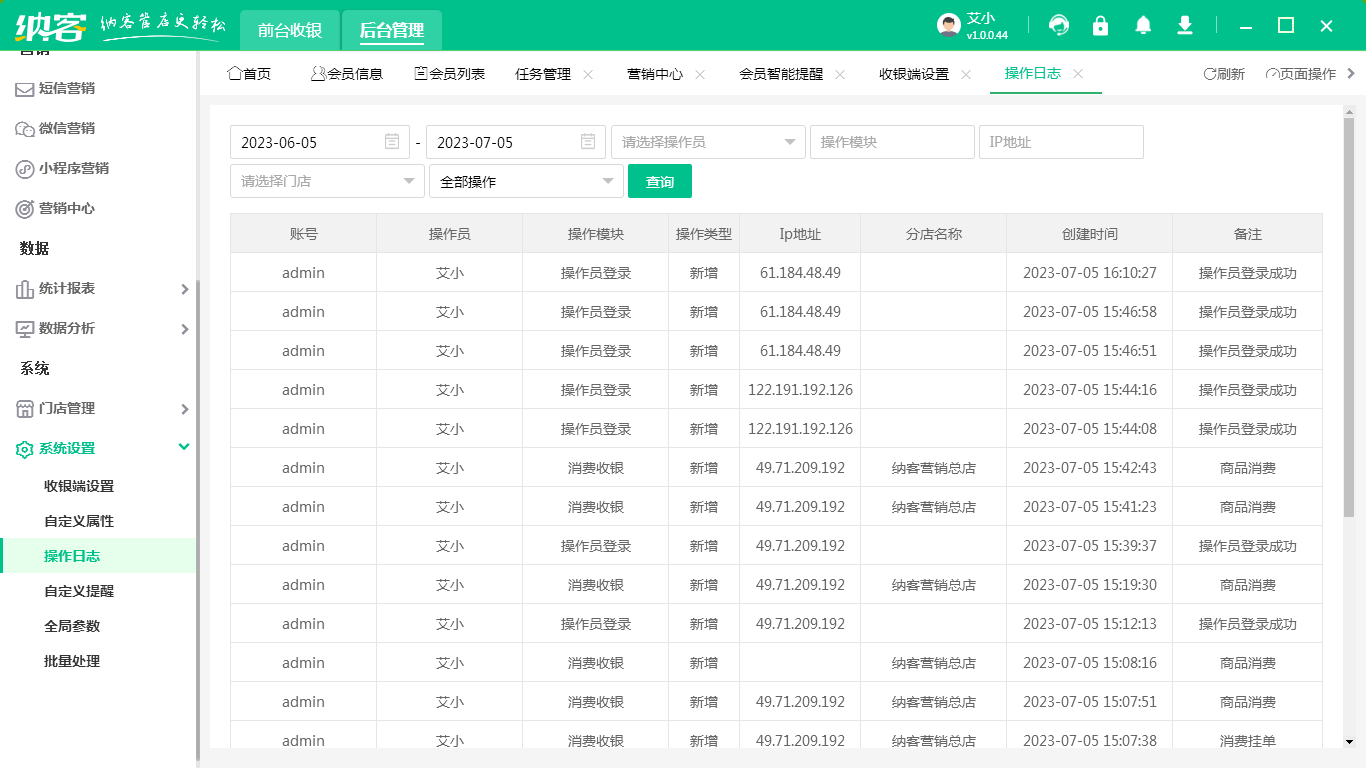Open 营销中心 in the sidebar
Screen dimensions: 1366x768
tap(66, 208)
